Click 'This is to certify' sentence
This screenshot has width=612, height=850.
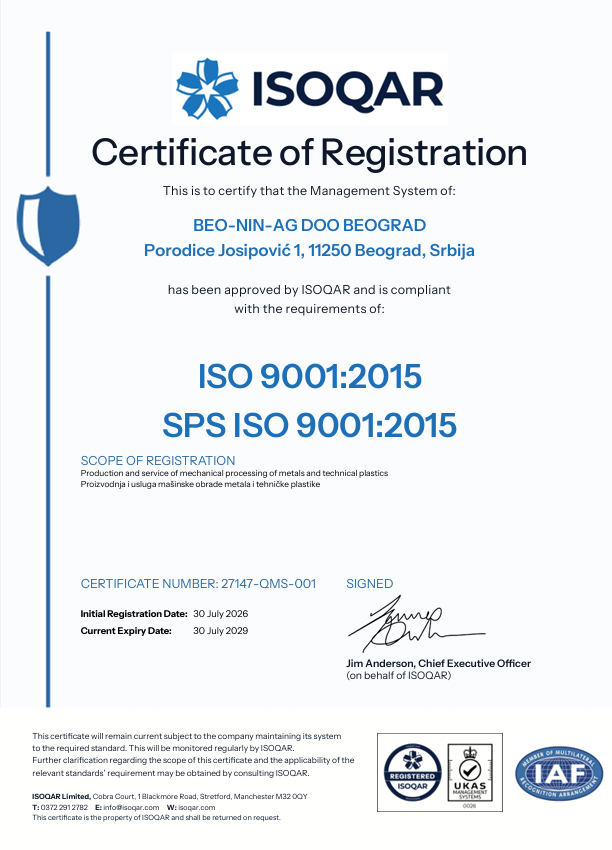pyautogui.click(x=310, y=191)
